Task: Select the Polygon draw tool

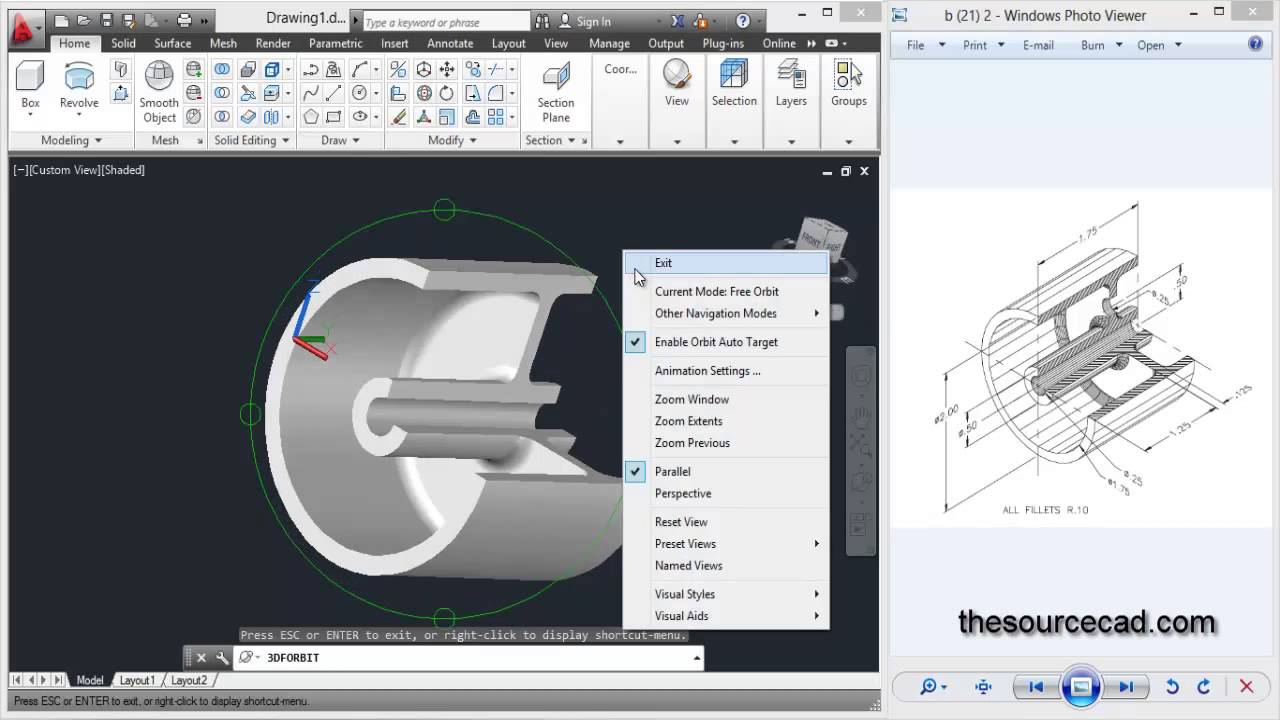Action: pyautogui.click(x=311, y=117)
